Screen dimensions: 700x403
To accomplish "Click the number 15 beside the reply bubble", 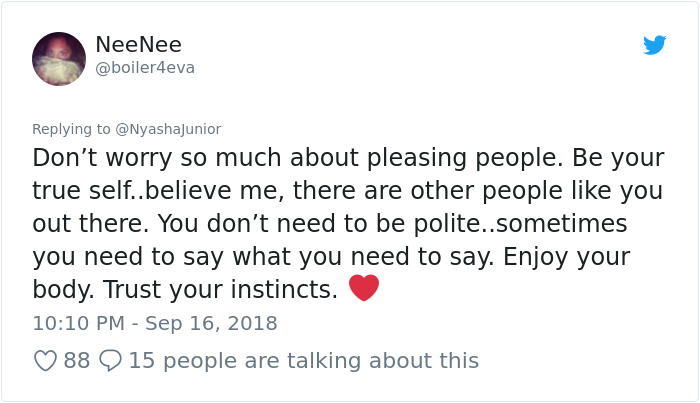I will coord(141,360).
